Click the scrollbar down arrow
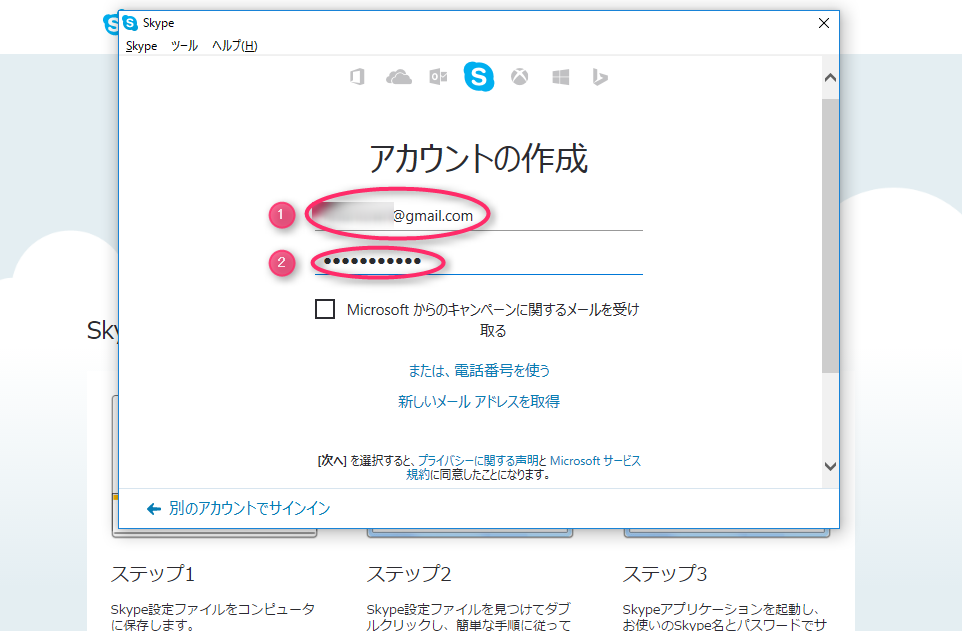This screenshot has height=631, width=962. click(830, 466)
